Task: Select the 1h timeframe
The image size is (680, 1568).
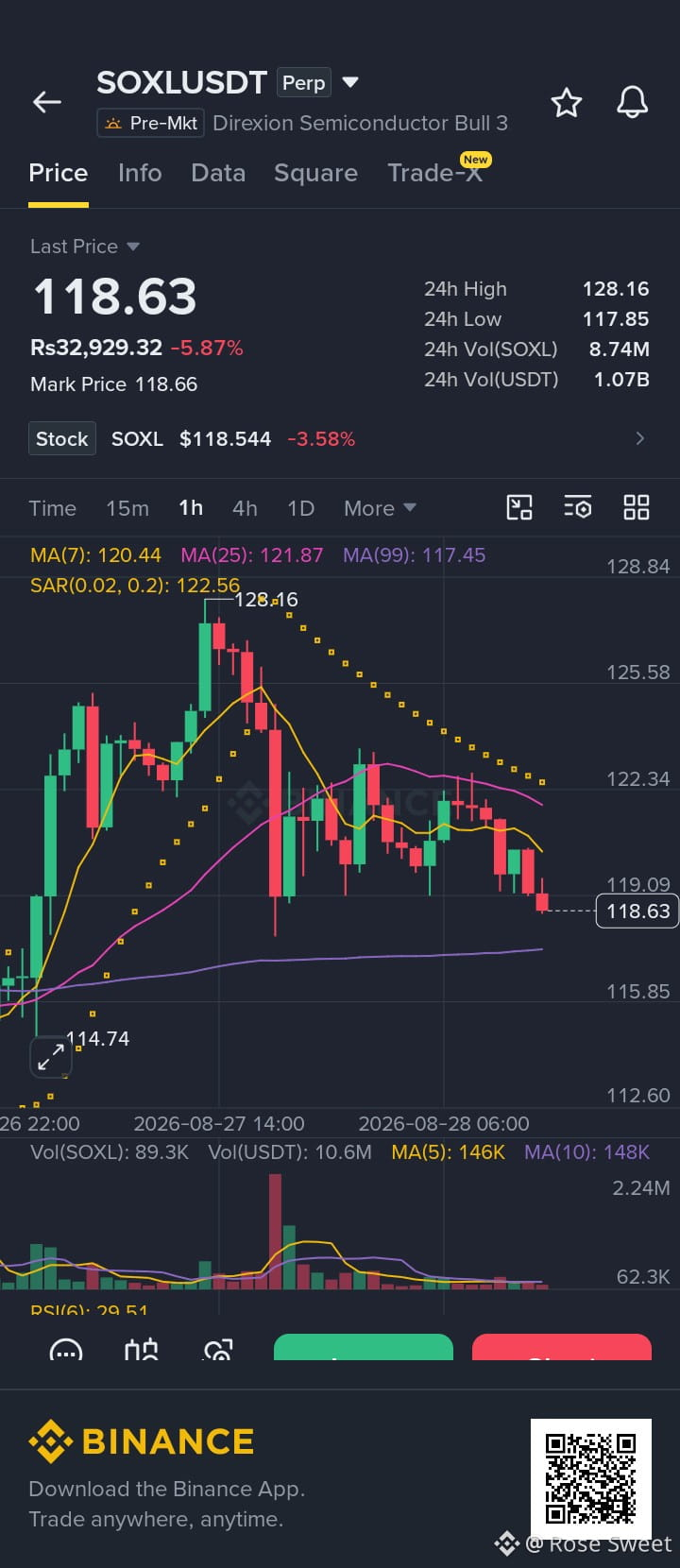Action: pyautogui.click(x=191, y=508)
